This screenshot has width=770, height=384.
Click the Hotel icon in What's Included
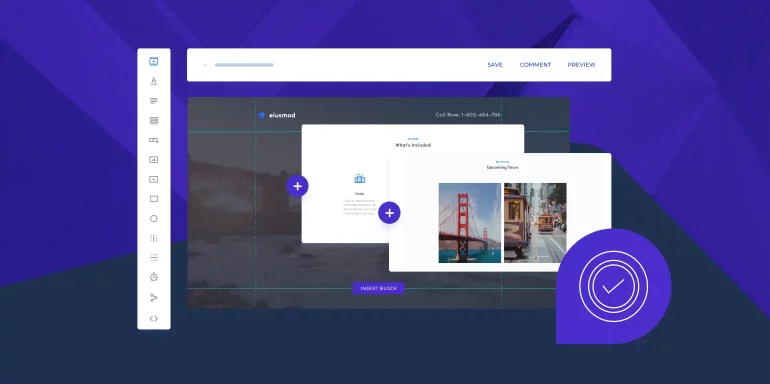click(x=359, y=179)
